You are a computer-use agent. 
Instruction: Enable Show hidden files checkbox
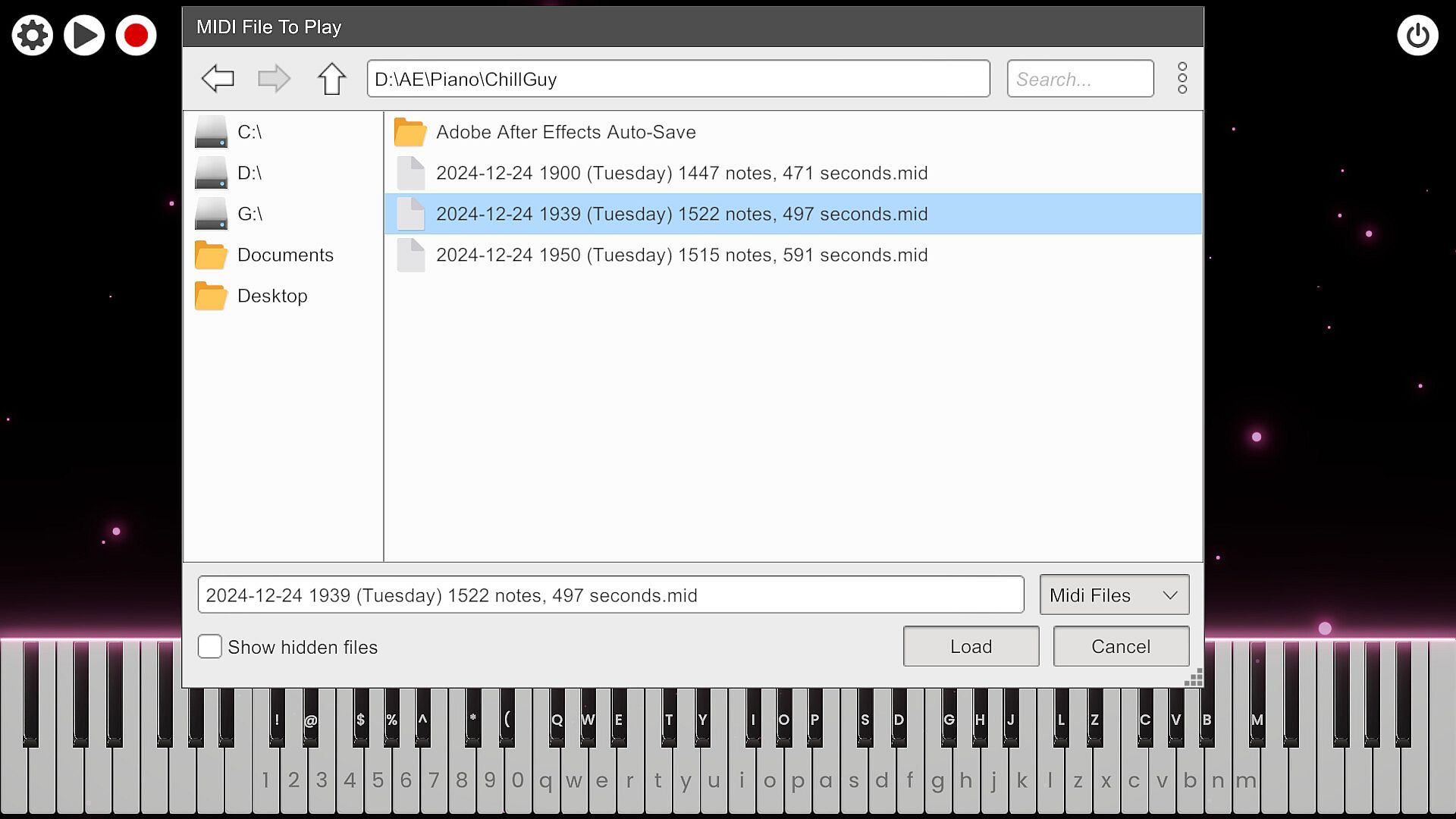(210, 646)
